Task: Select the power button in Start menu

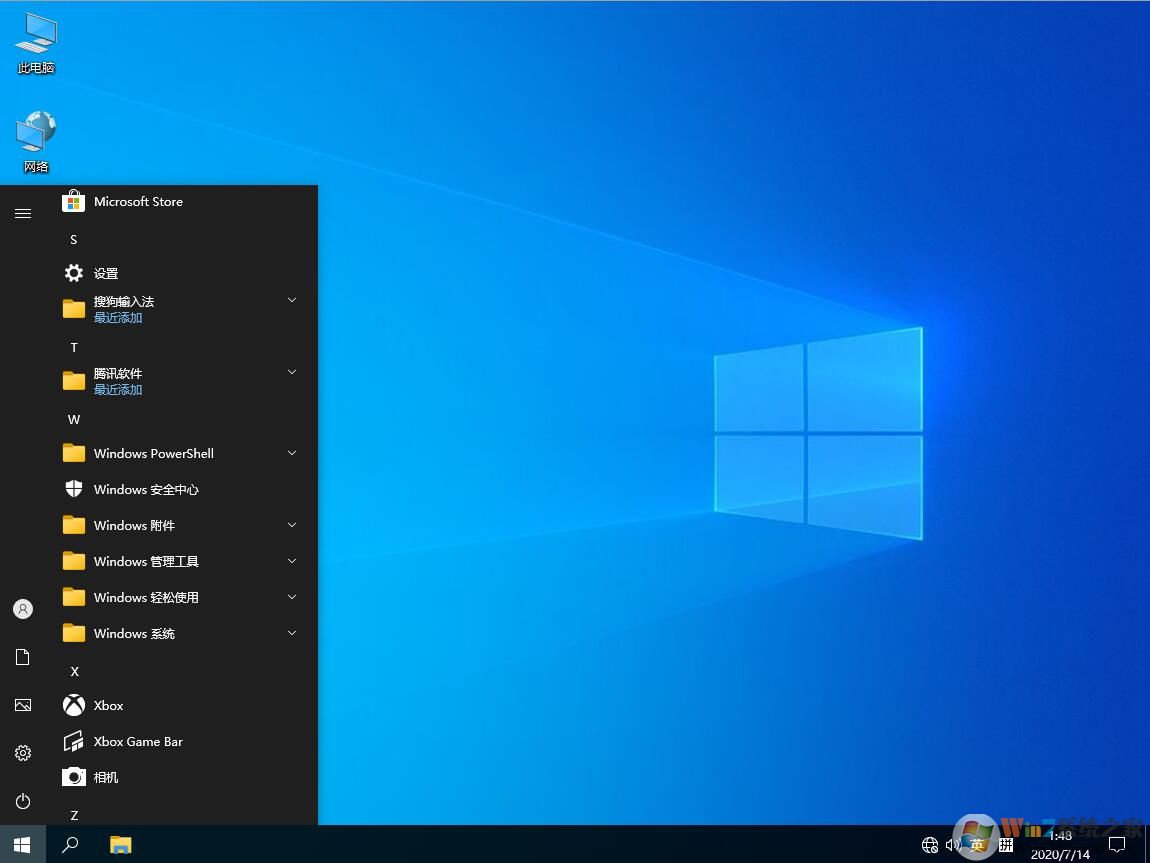Action: tap(22, 801)
